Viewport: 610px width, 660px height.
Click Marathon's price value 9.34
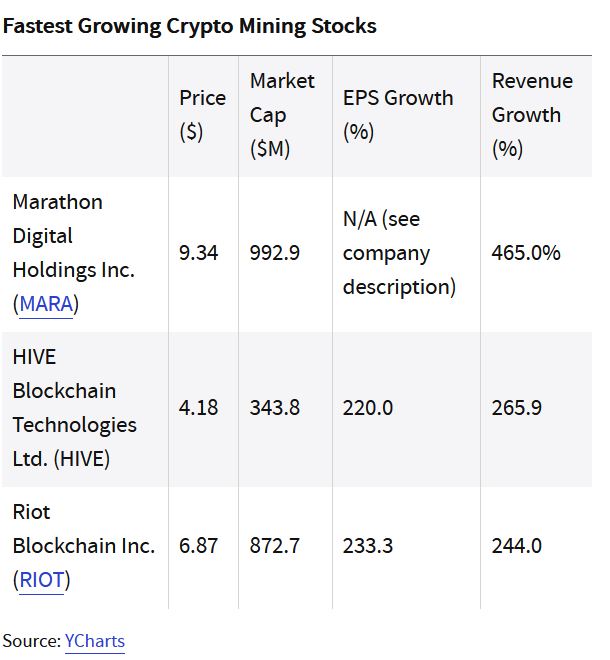198,253
